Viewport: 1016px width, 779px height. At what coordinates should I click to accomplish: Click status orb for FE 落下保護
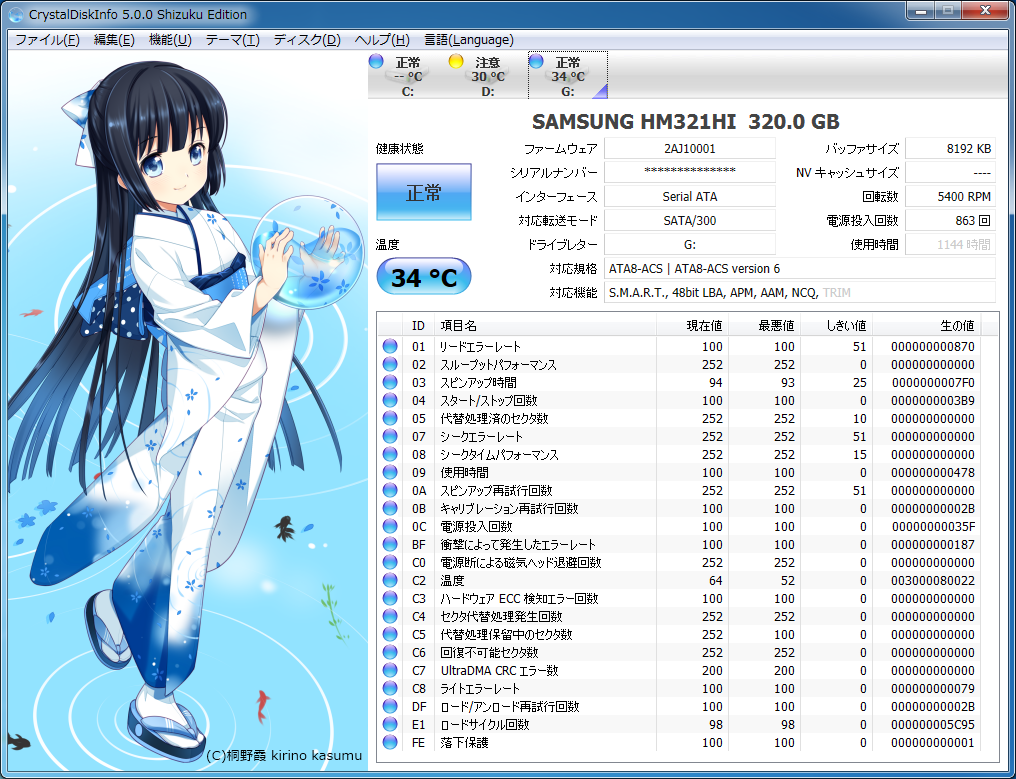click(390, 742)
